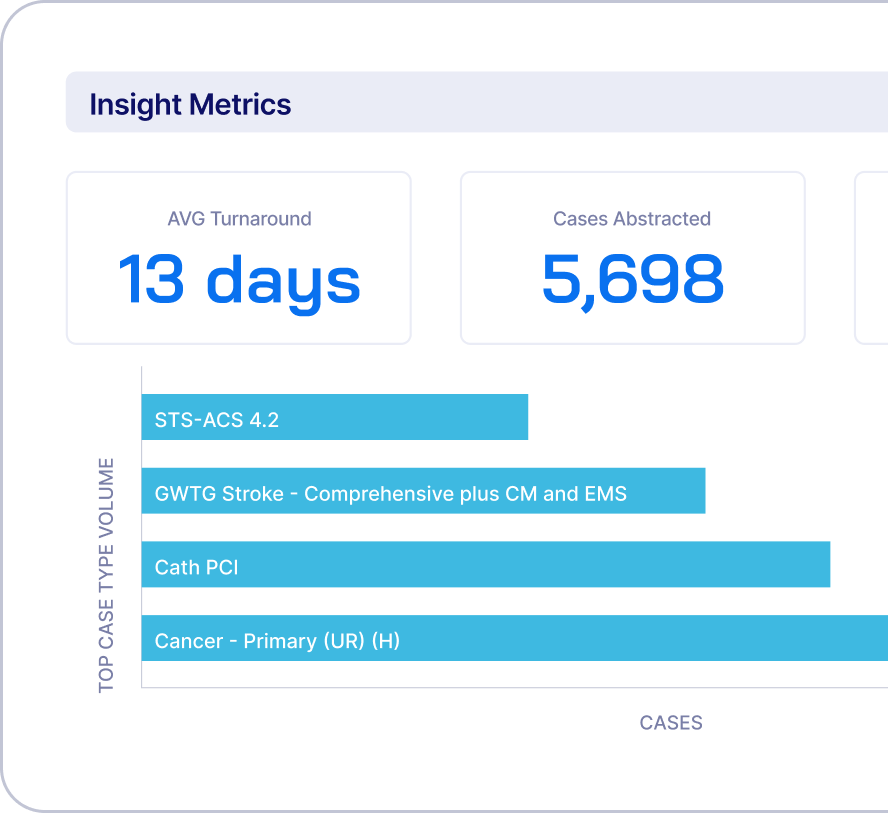Click the GWTG Stroke - Comprehensive label
This screenshot has width=888, height=813.
coord(390,494)
